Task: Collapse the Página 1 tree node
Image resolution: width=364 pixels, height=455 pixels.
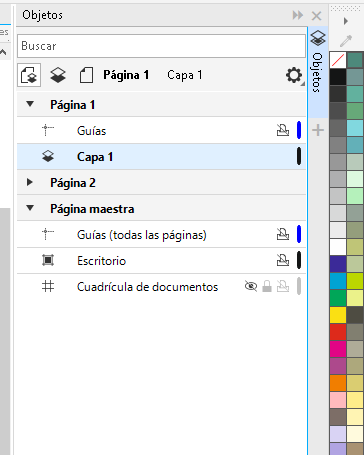Action: coord(30,104)
